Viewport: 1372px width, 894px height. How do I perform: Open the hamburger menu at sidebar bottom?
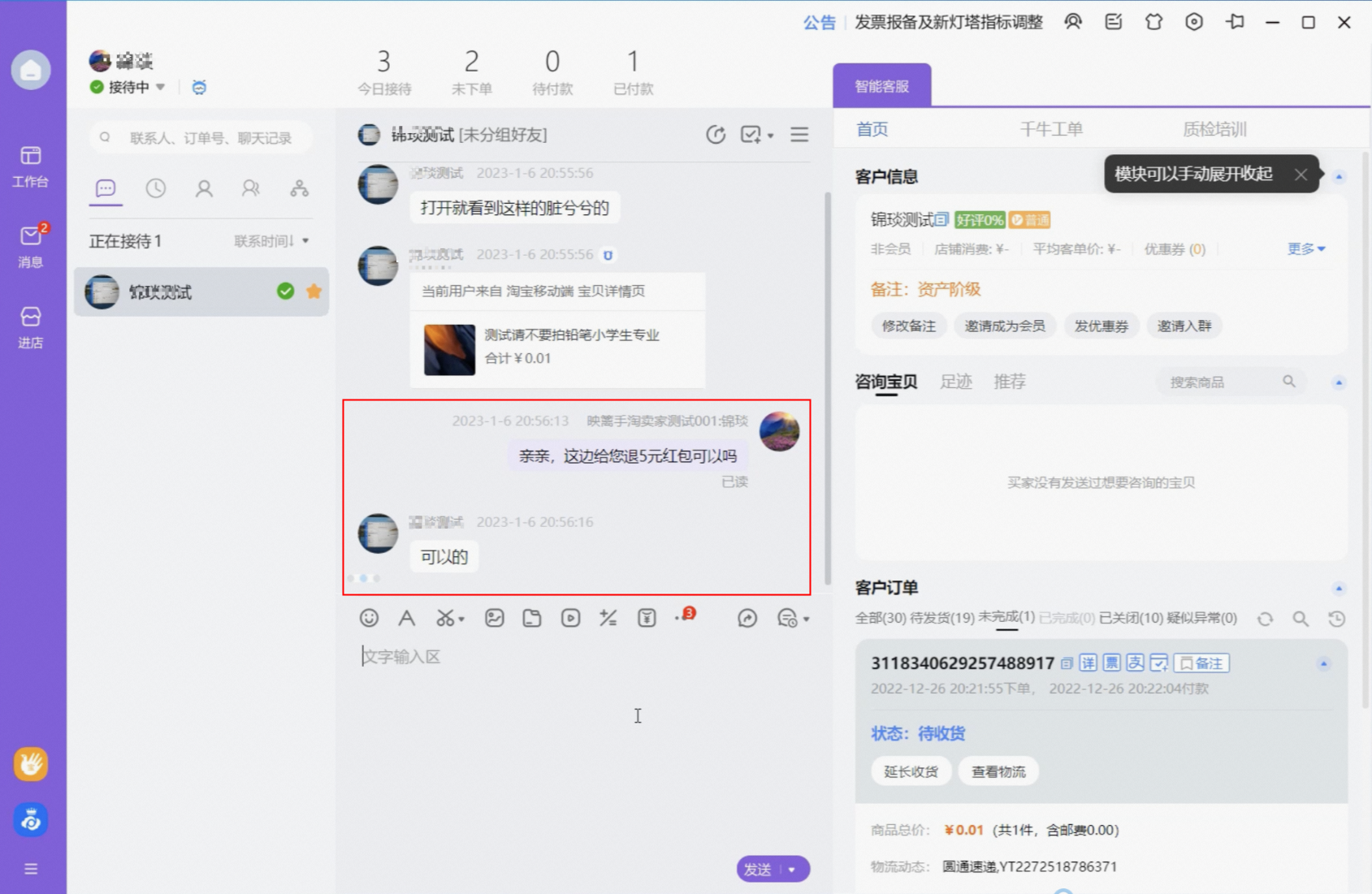tap(31, 869)
